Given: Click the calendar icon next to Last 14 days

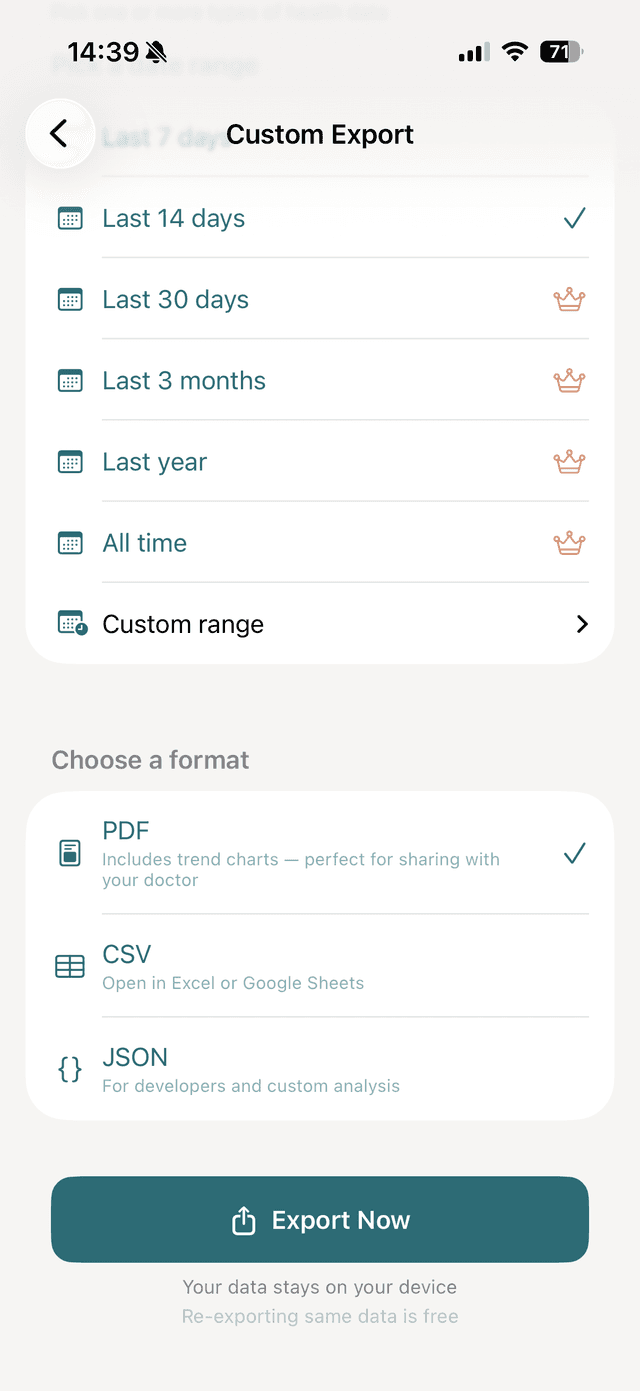Looking at the screenshot, I should pyautogui.click(x=70, y=218).
